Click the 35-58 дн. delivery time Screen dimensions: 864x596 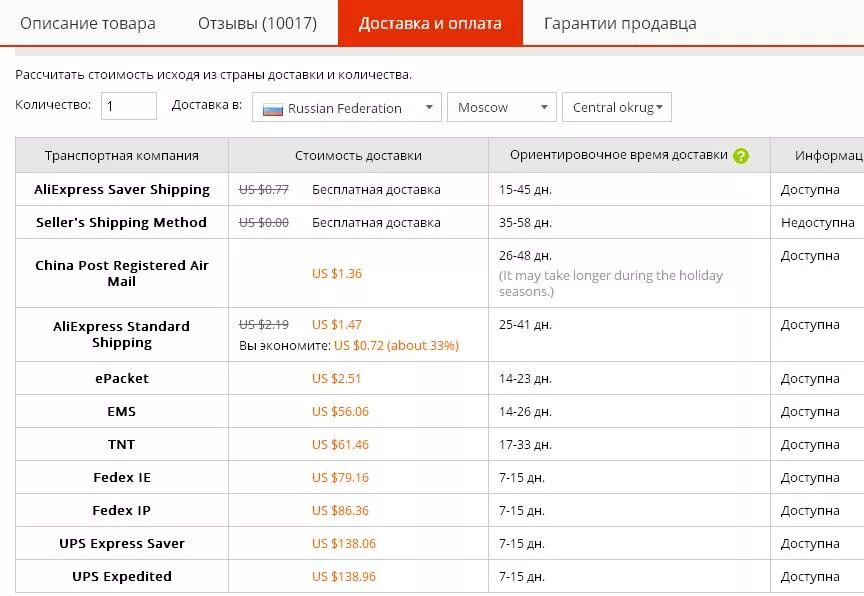525,223
